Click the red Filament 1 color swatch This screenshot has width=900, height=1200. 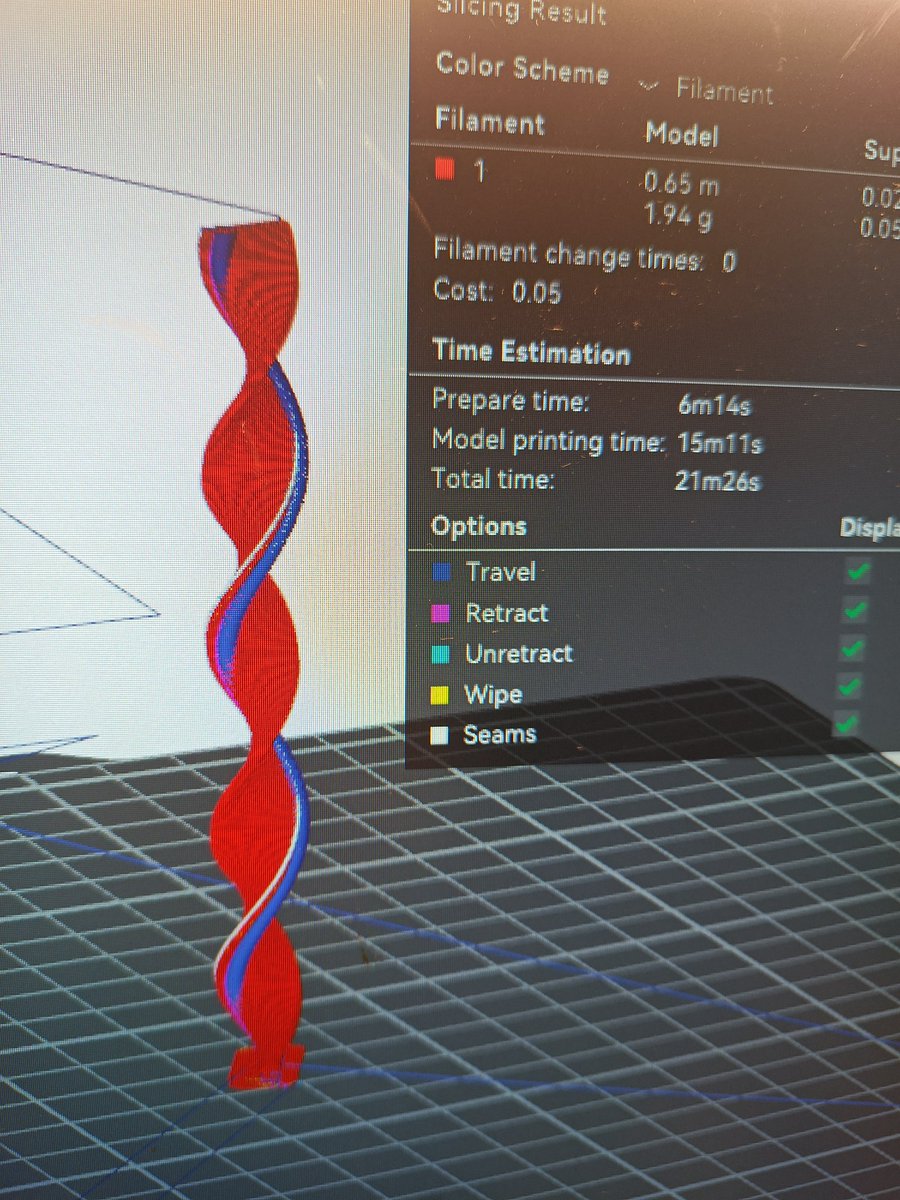(446, 170)
